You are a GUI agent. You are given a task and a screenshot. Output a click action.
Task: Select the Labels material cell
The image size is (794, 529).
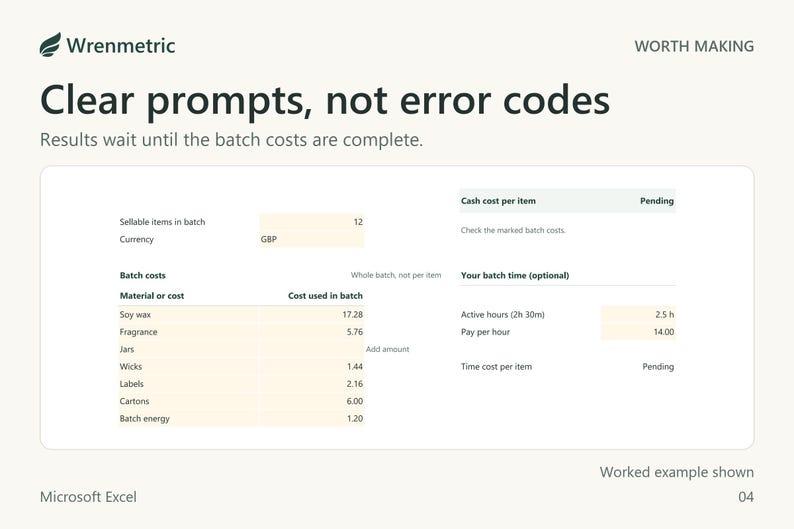(188, 384)
